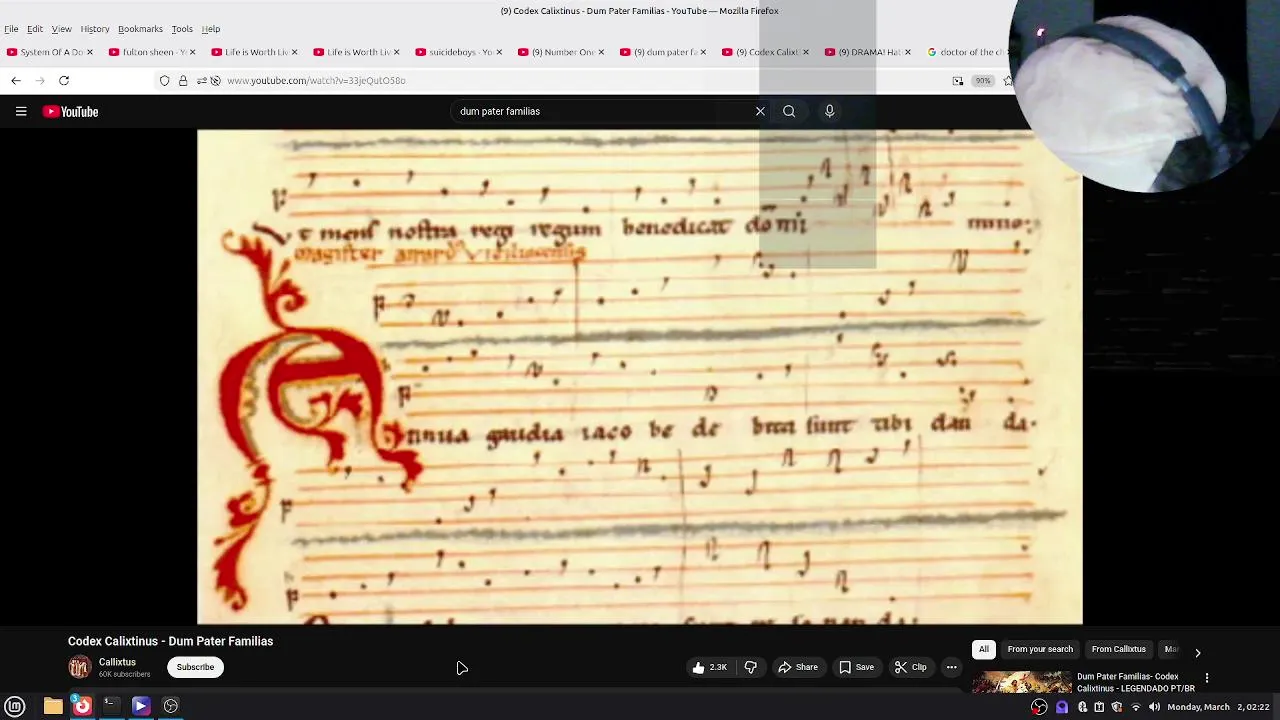Open the tracking protection shield icon
The height and width of the screenshot is (720, 1280).
[x=165, y=80]
